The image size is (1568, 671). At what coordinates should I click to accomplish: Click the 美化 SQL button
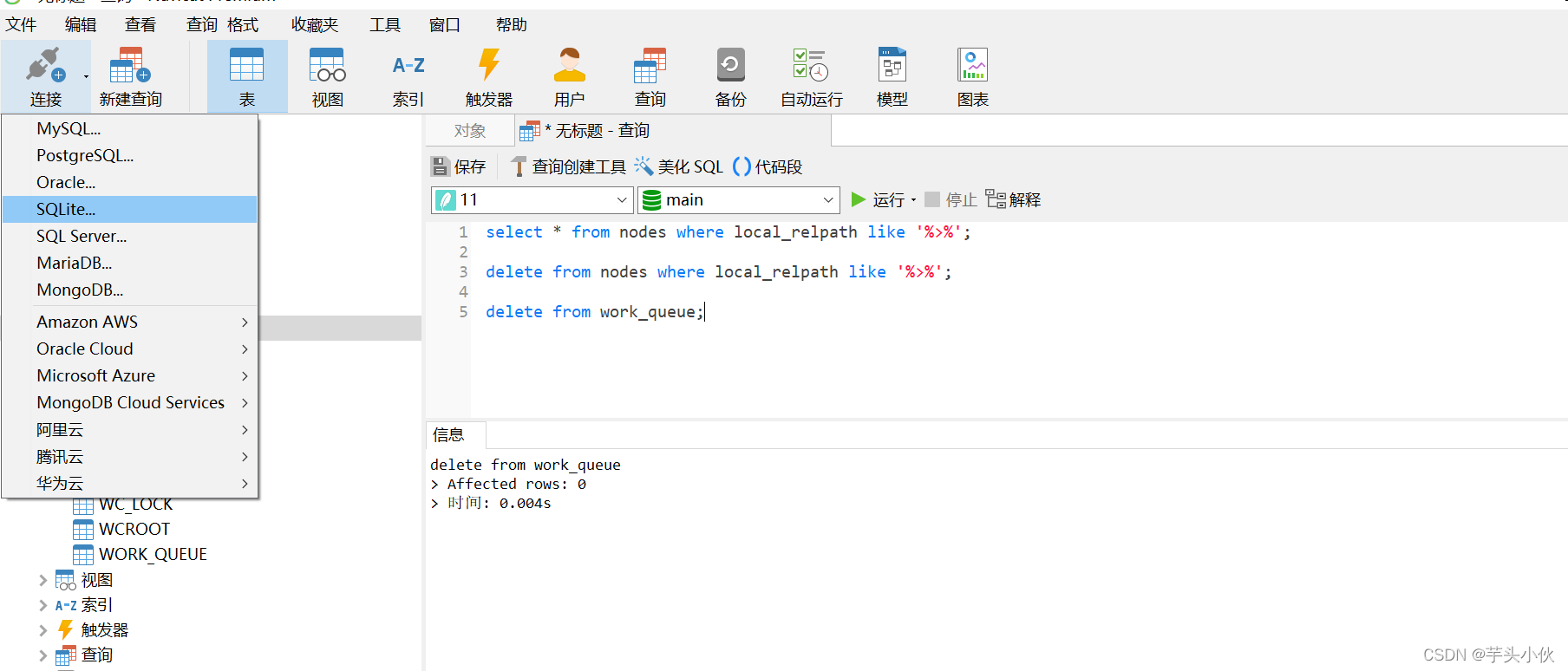click(x=679, y=166)
